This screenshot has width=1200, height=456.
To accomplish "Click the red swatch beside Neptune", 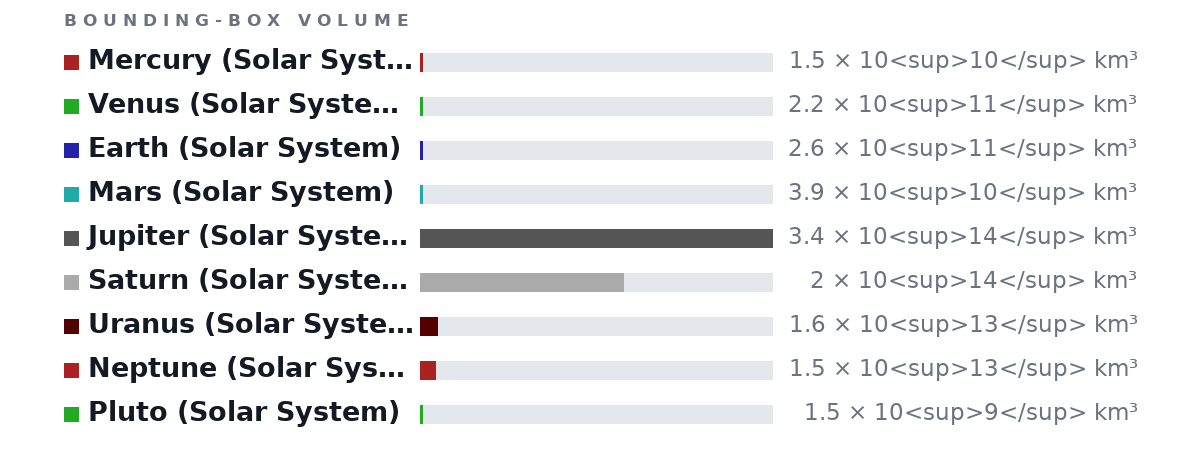I will click(71, 370).
